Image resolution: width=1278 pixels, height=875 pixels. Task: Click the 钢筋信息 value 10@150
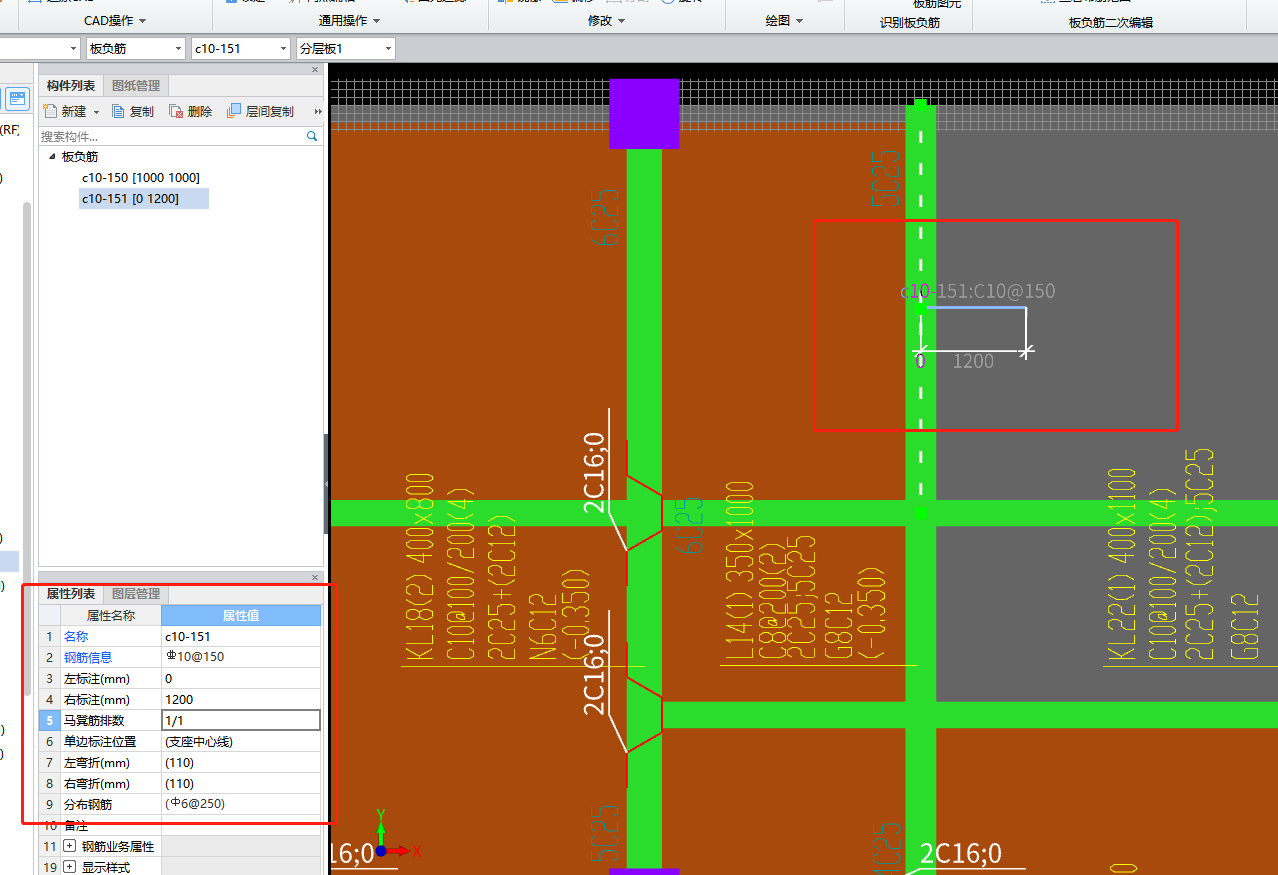tap(241, 657)
